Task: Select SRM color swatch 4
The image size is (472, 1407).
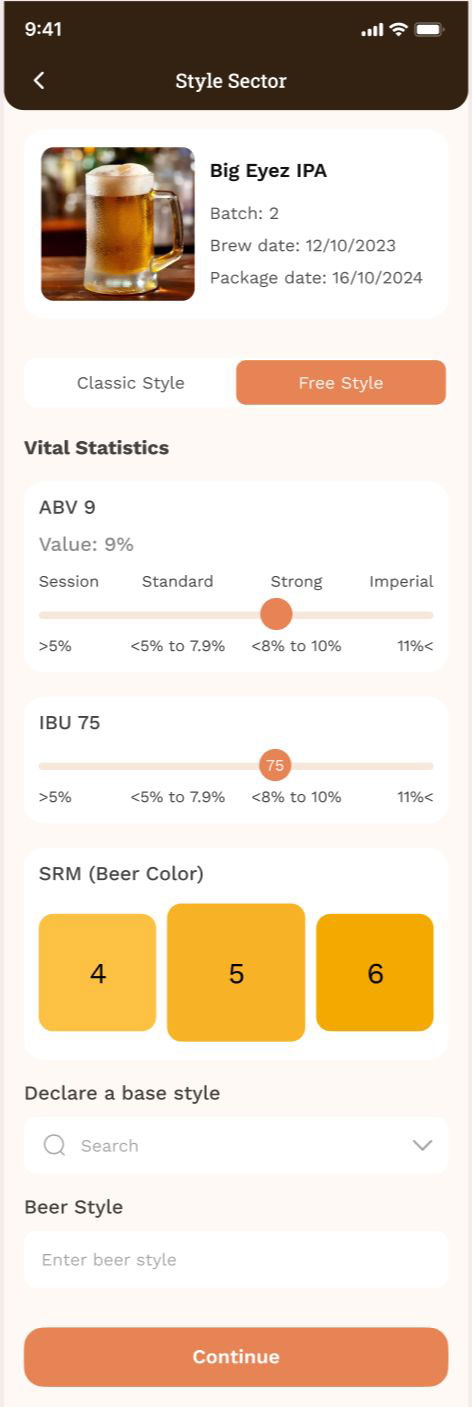Action: 98,973
